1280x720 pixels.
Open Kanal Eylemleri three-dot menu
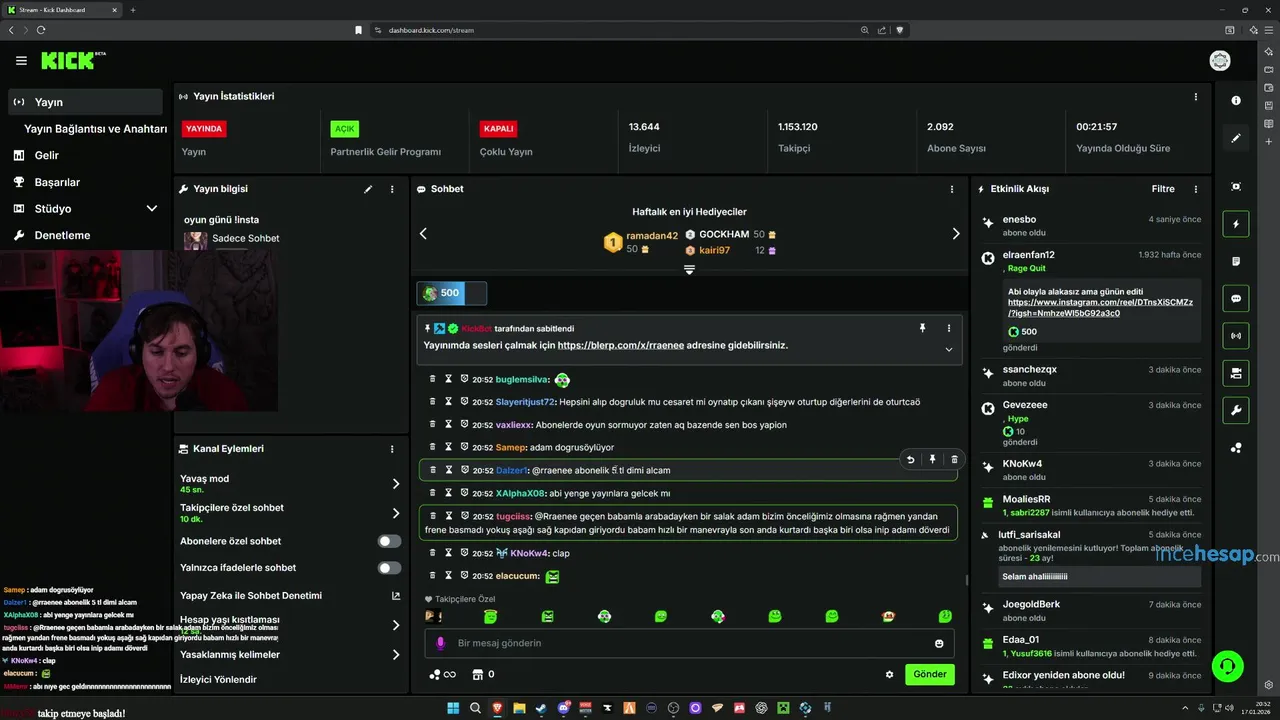[392, 449]
